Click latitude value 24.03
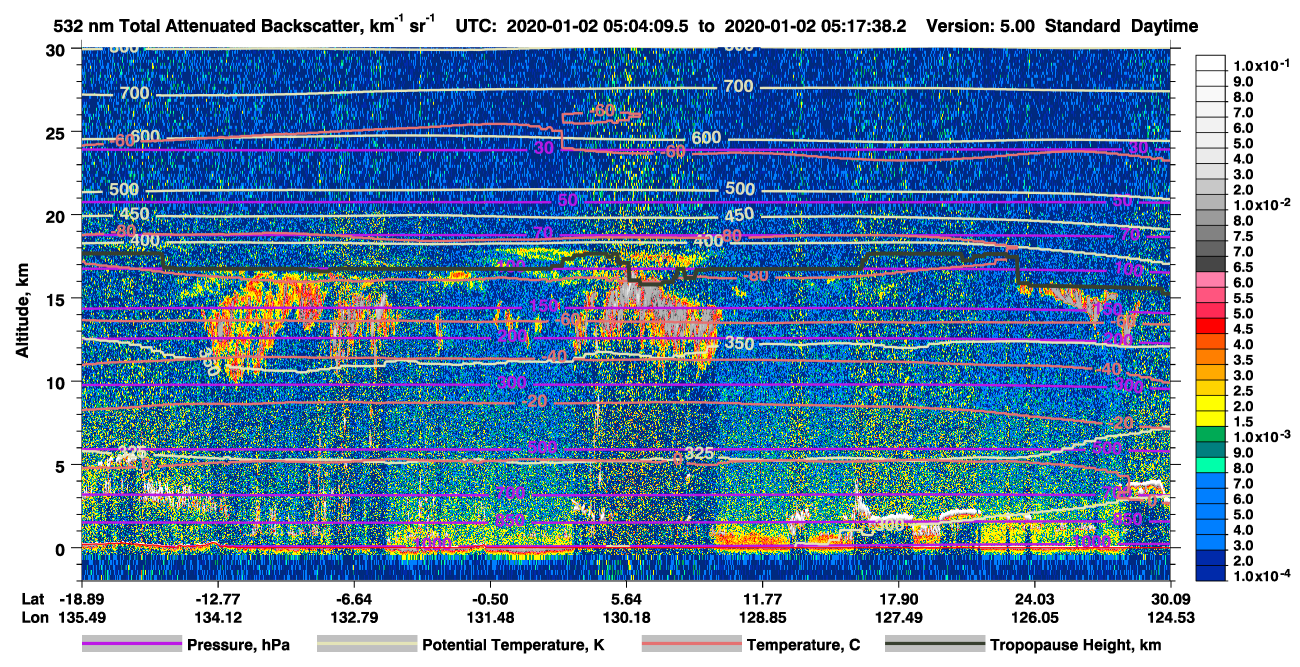This screenshot has height=667, width=1300. point(1033,598)
